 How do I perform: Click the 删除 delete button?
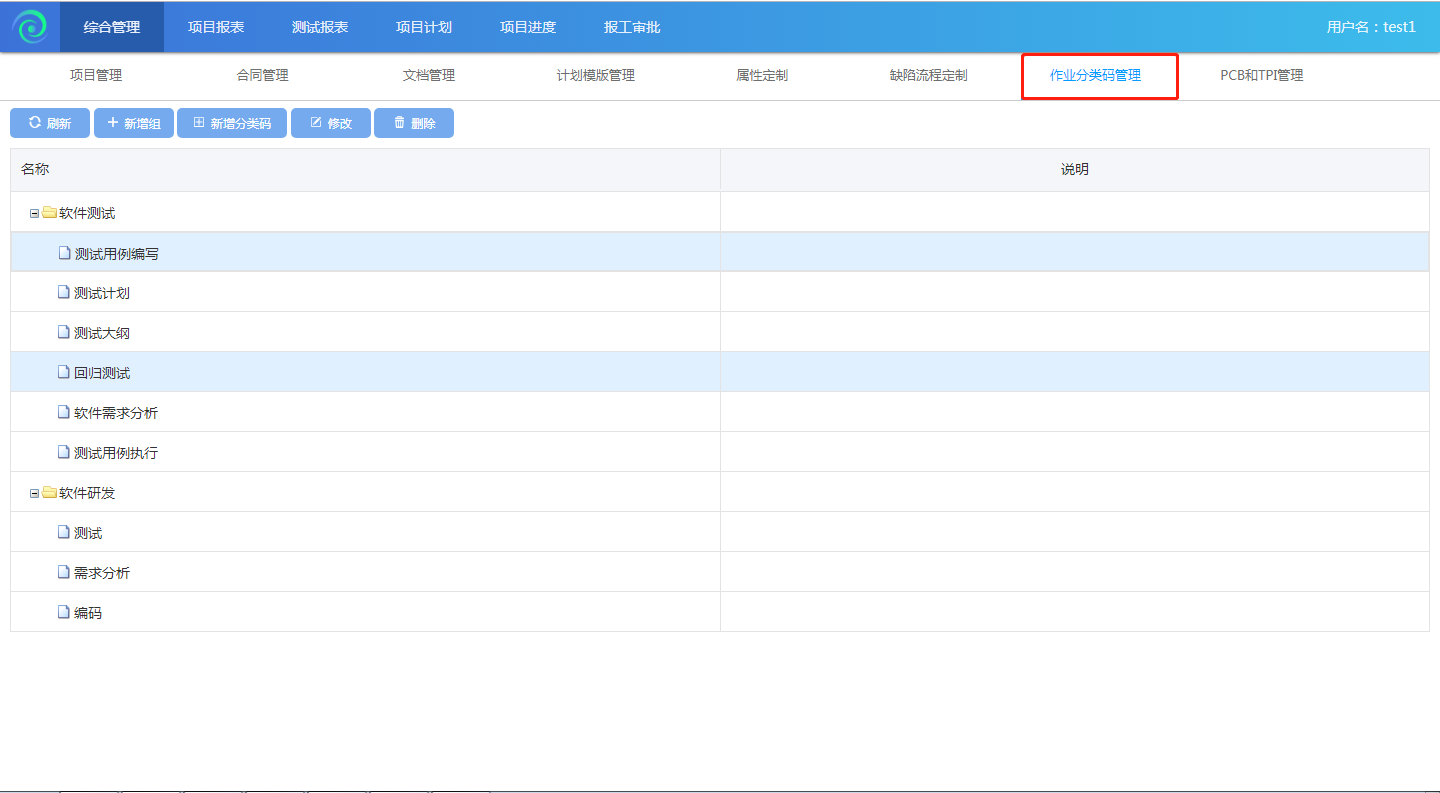(x=414, y=123)
